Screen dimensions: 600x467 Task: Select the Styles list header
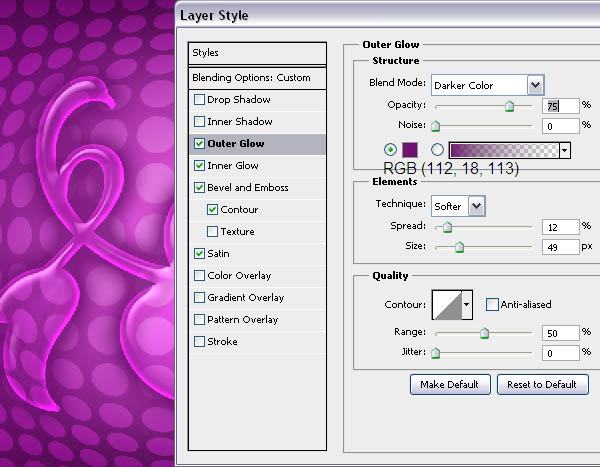(258, 53)
